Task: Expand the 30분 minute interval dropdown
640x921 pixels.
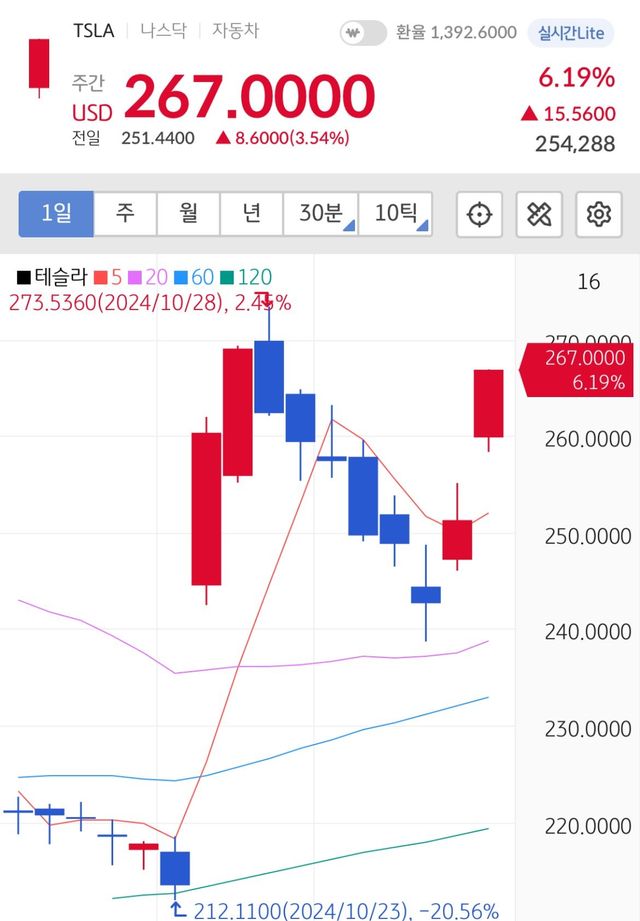Action: click(x=320, y=214)
